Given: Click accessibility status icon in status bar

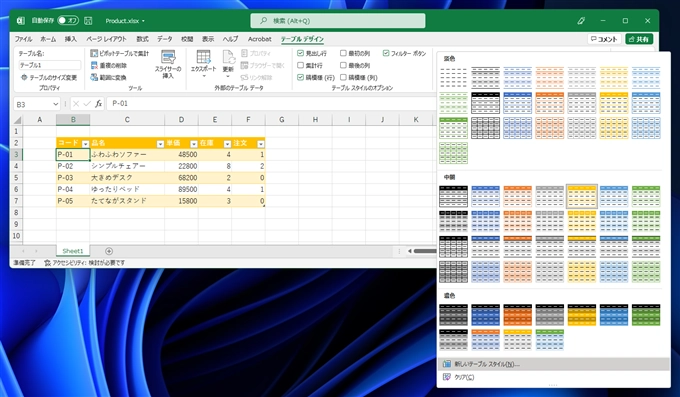Looking at the screenshot, I should (x=47, y=263).
